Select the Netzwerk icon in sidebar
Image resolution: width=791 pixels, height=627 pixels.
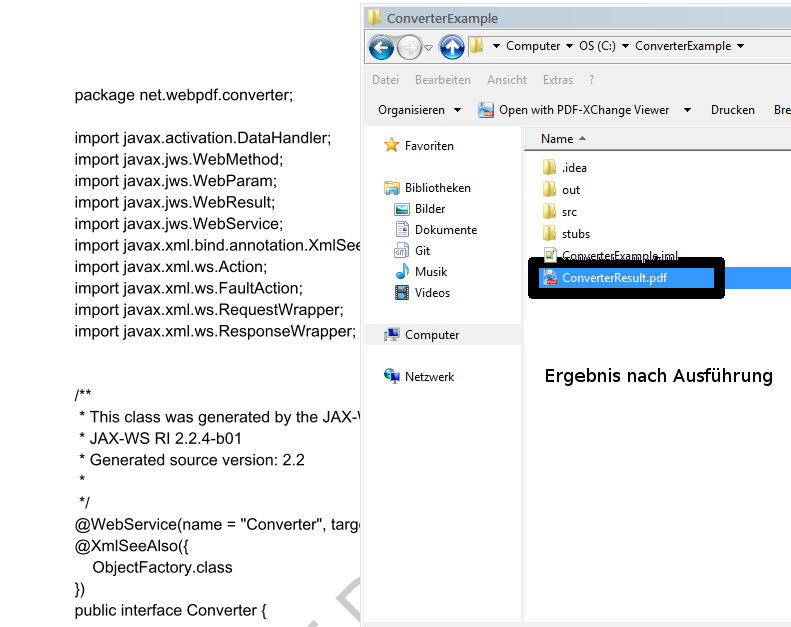click(x=392, y=377)
